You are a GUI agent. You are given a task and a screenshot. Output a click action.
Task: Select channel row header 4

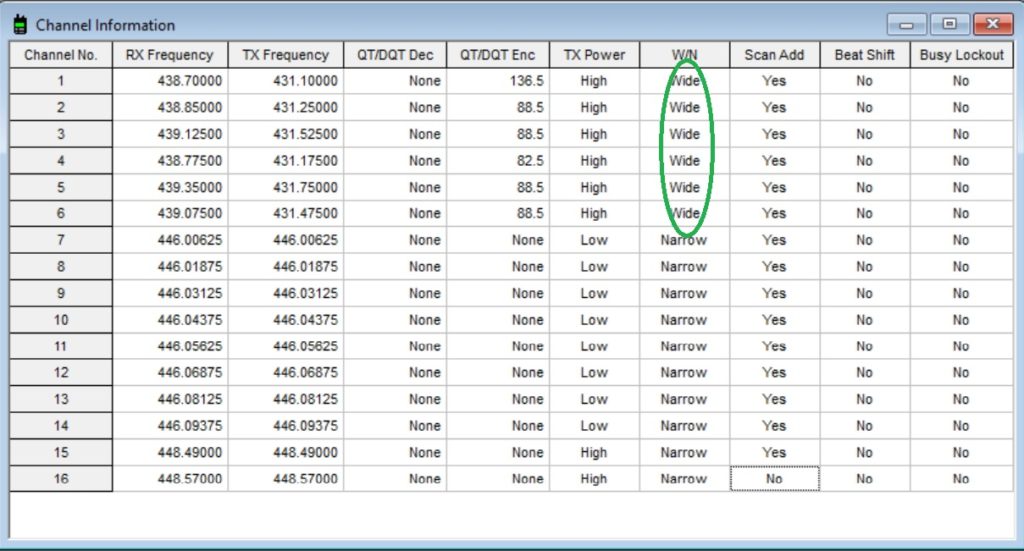pyautogui.click(x=61, y=161)
